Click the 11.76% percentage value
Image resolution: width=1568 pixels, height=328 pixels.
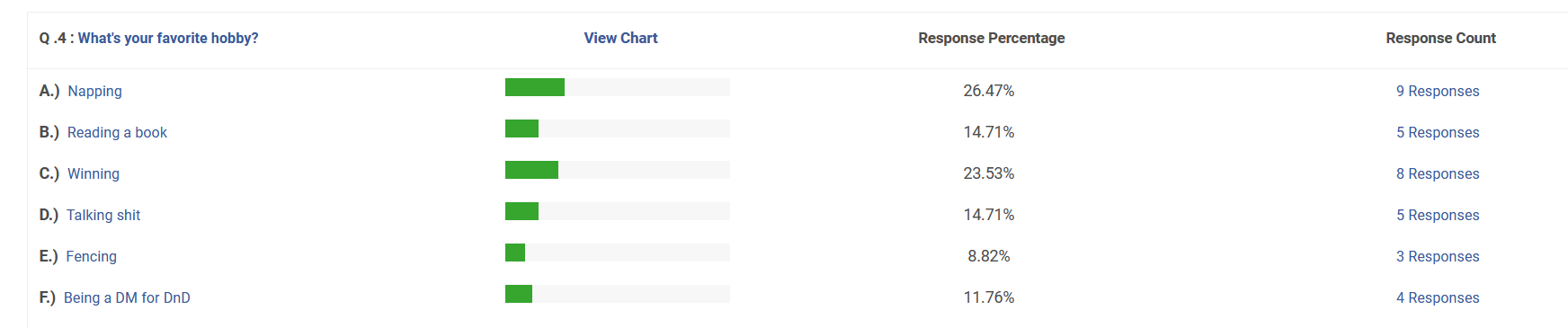point(989,297)
